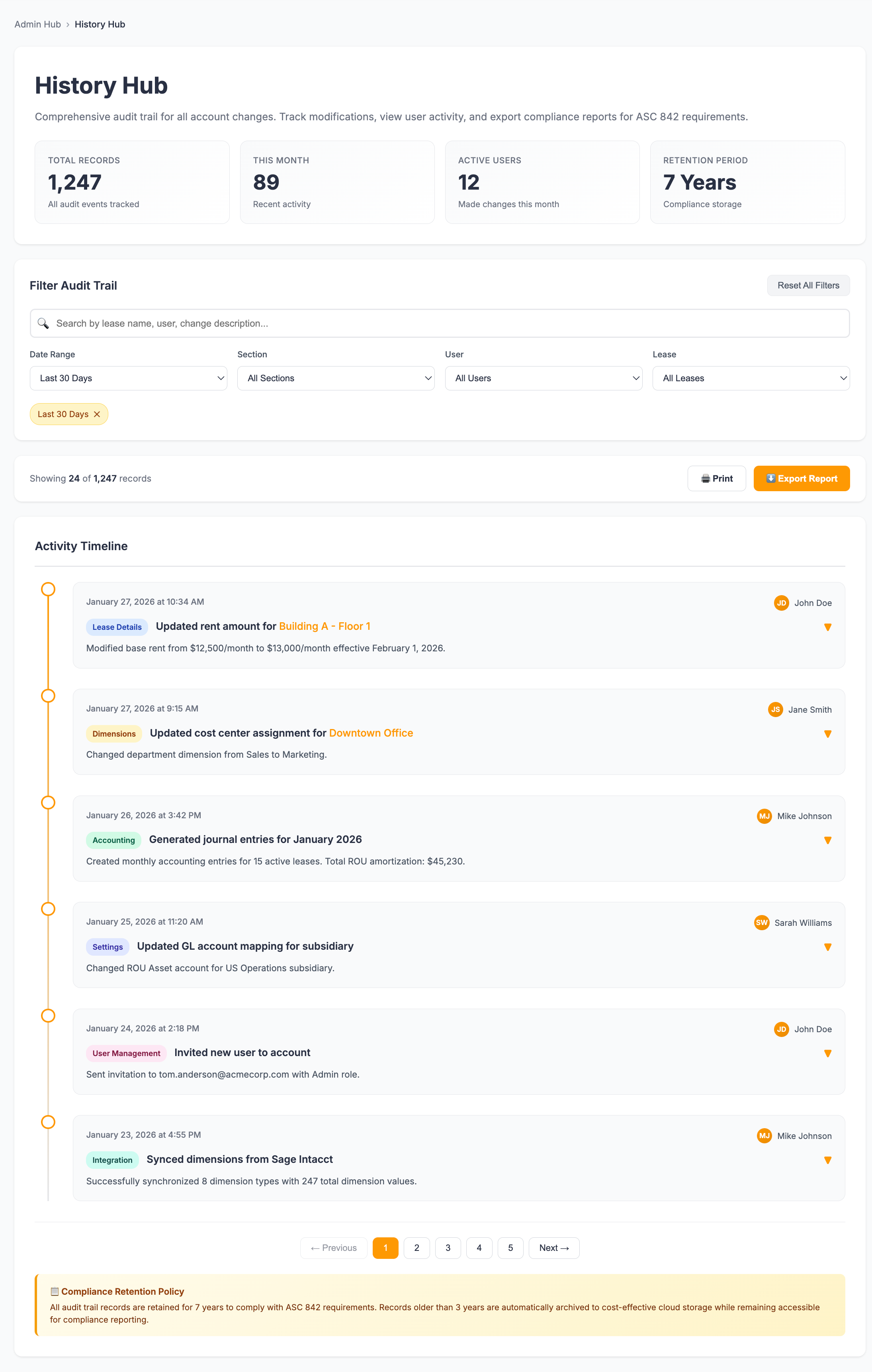872x1372 pixels.
Task: Click the printer icon on the Print button
Action: 706,478
